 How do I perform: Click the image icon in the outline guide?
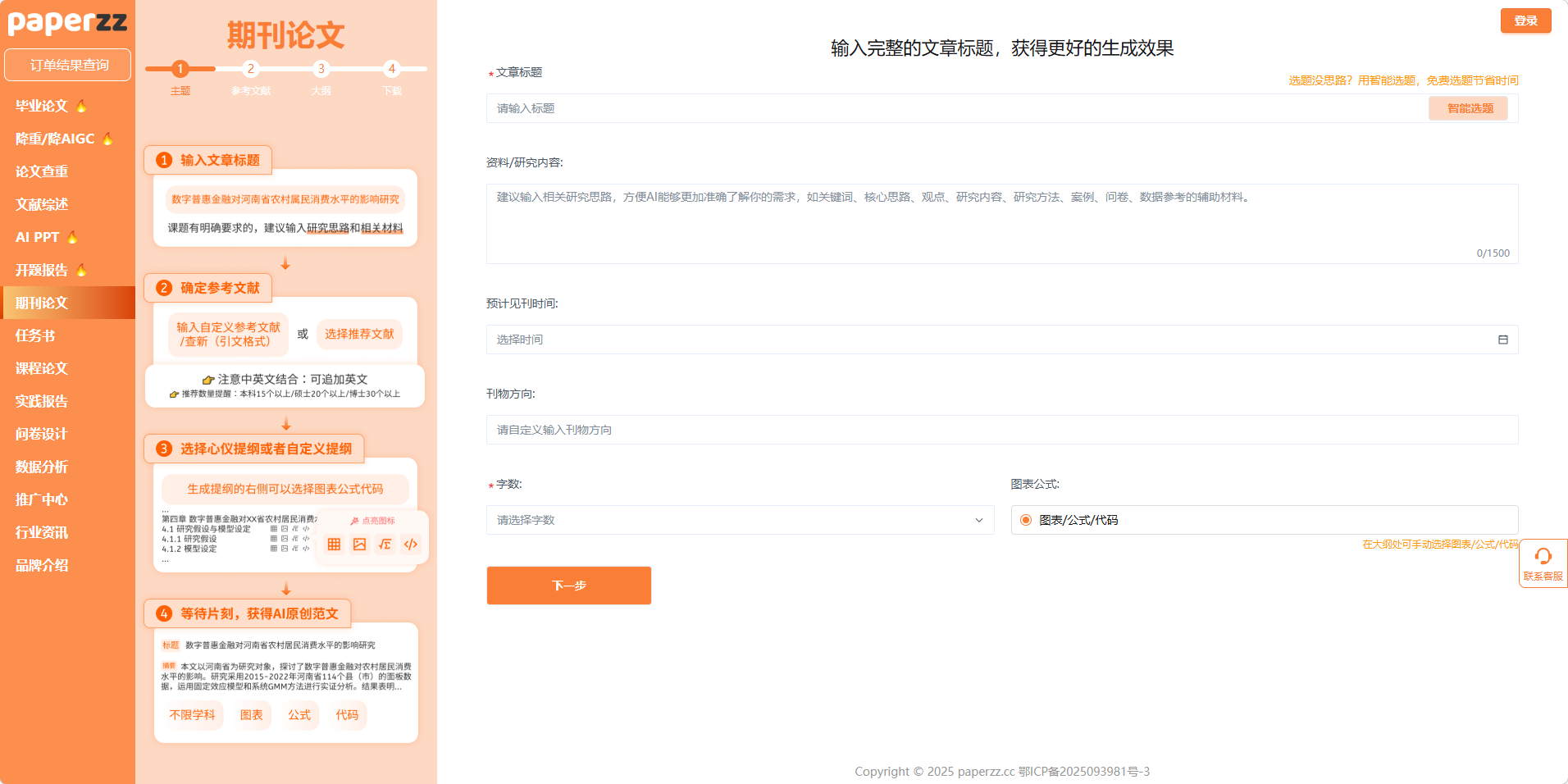(359, 545)
